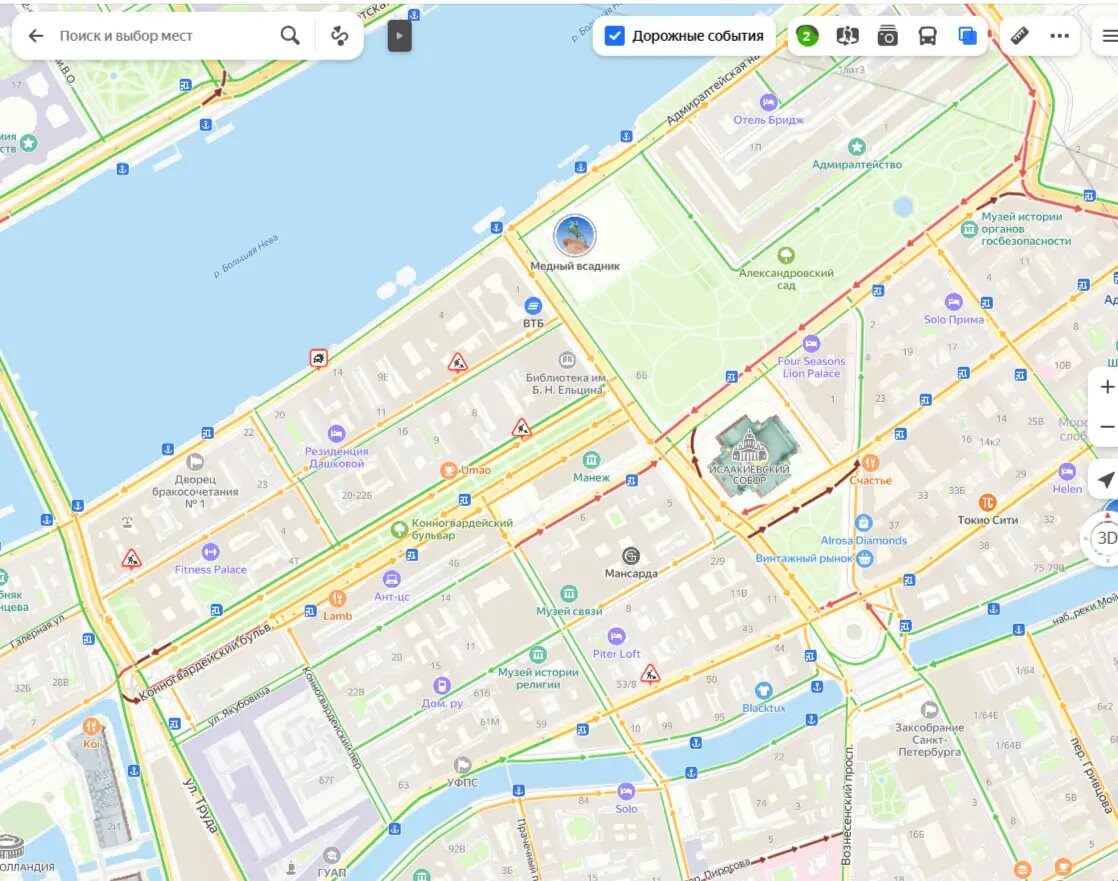This screenshot has height=881, width=1118.
Task: Zoom out with the minus button
Action: tap(1107, 426)
